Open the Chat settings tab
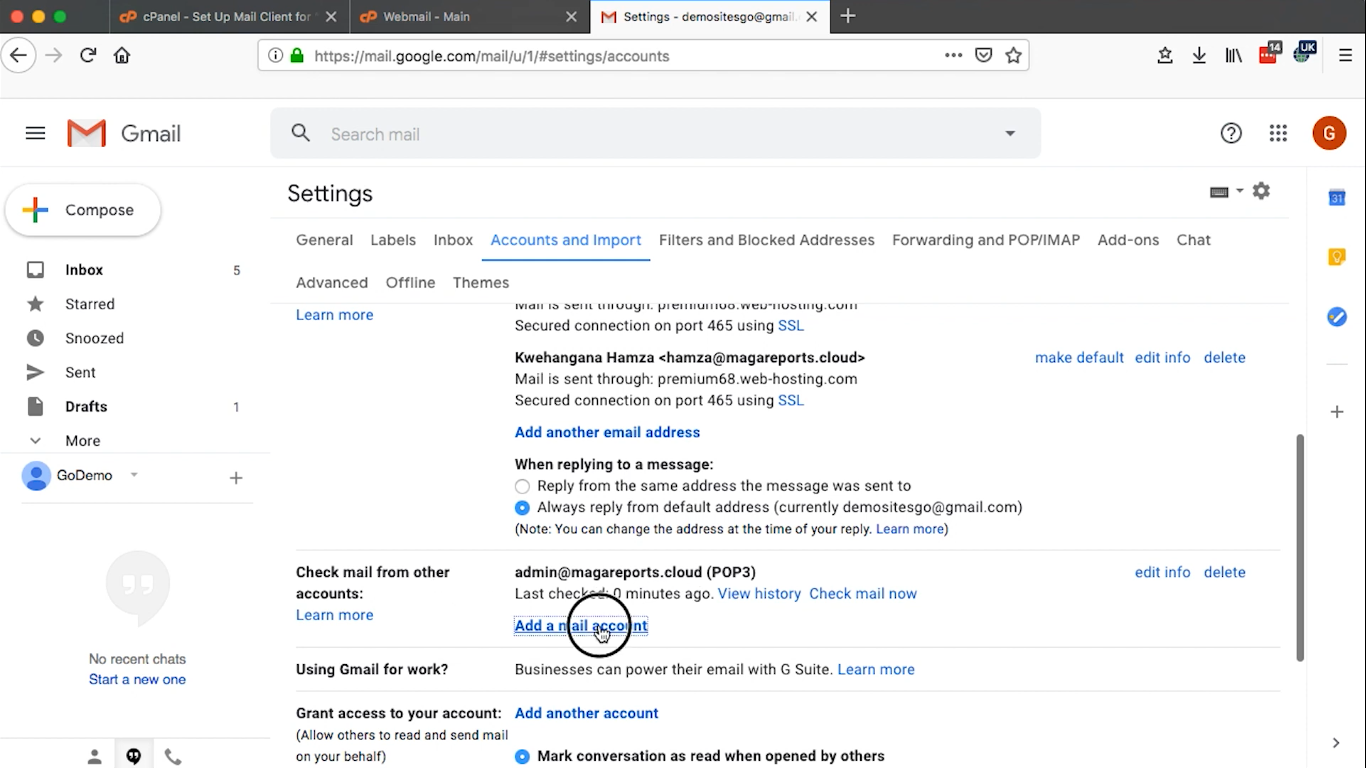Screen dimensions: 1366x768 pos(1193,240)
